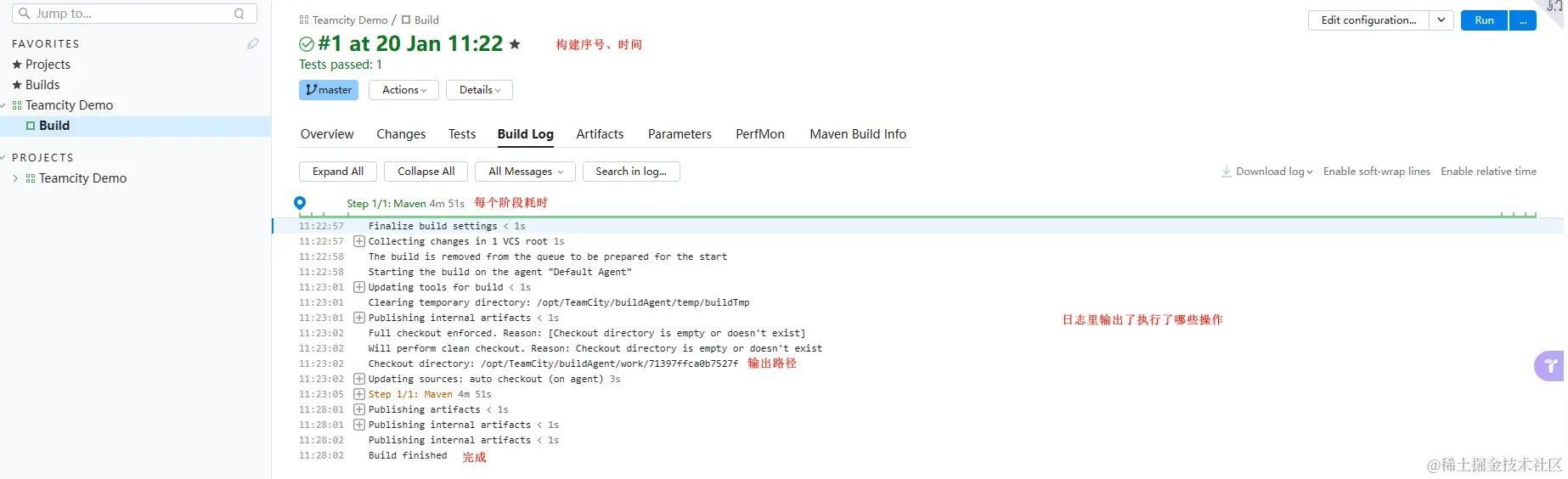The height and width of the screenshot is (479, 1568).
Task: Open the Details dropdown
Action: point(480,90)
